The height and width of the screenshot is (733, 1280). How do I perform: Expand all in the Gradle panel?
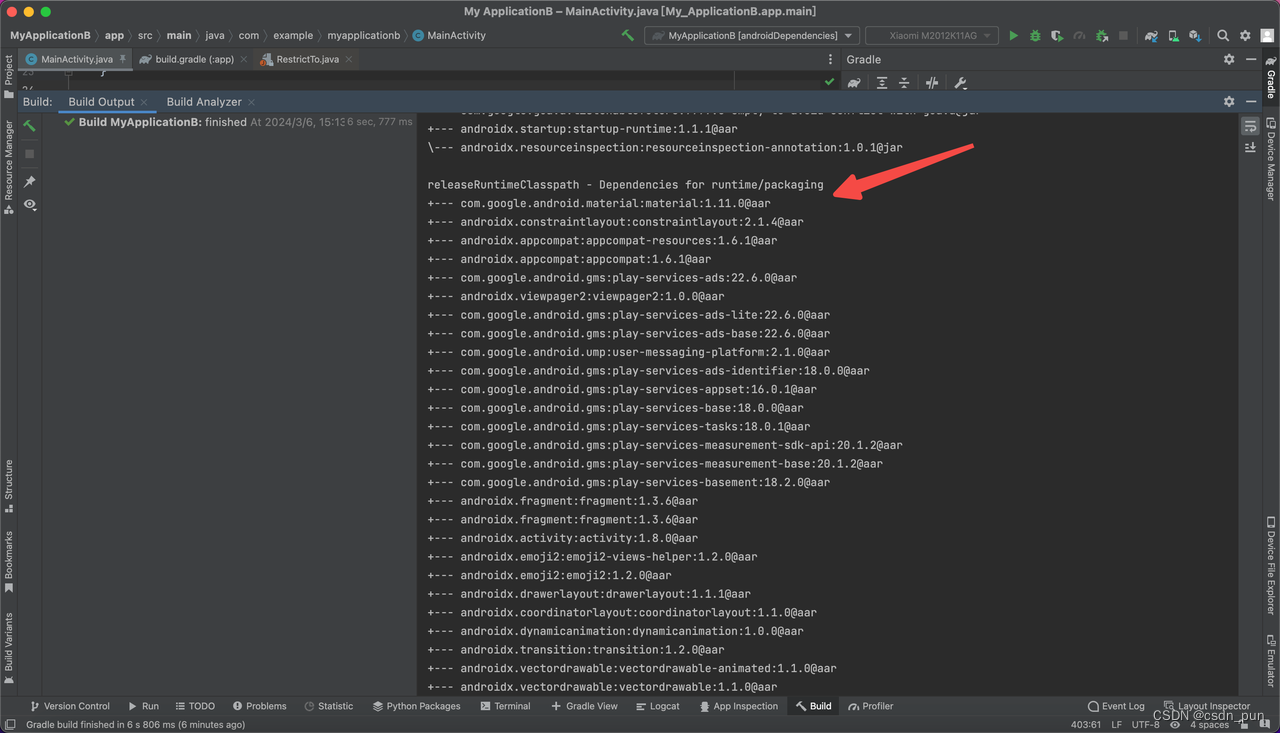882,83
